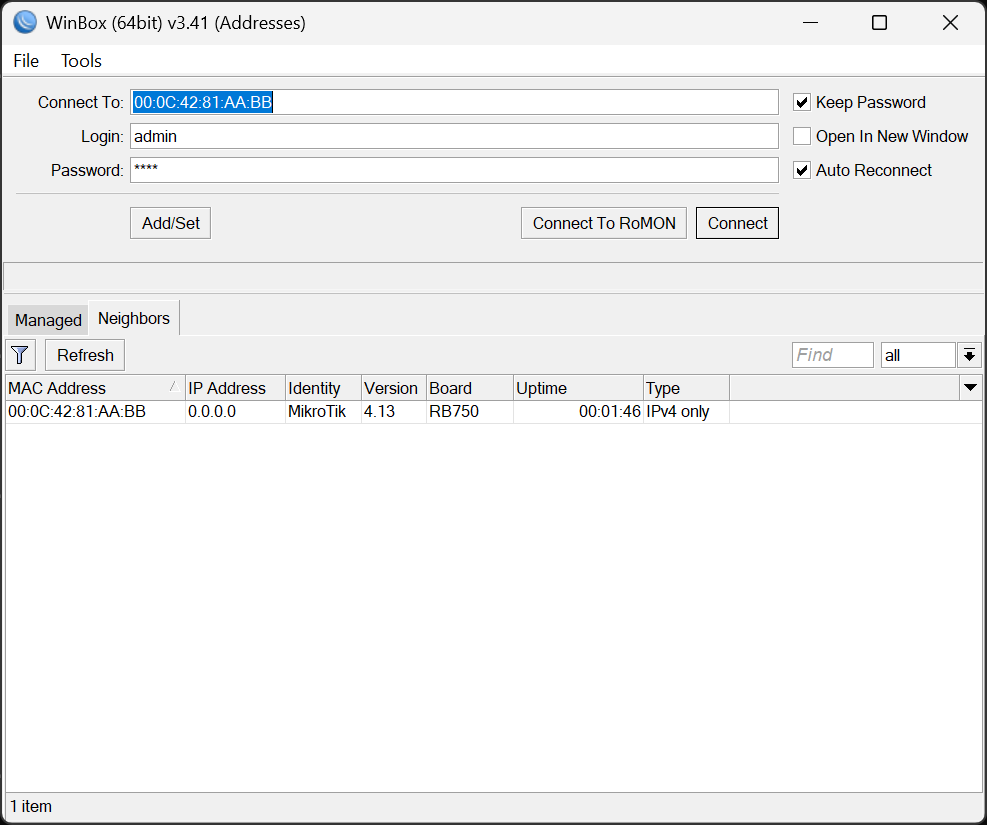Click the WinBox logo in the title bar

23,21
